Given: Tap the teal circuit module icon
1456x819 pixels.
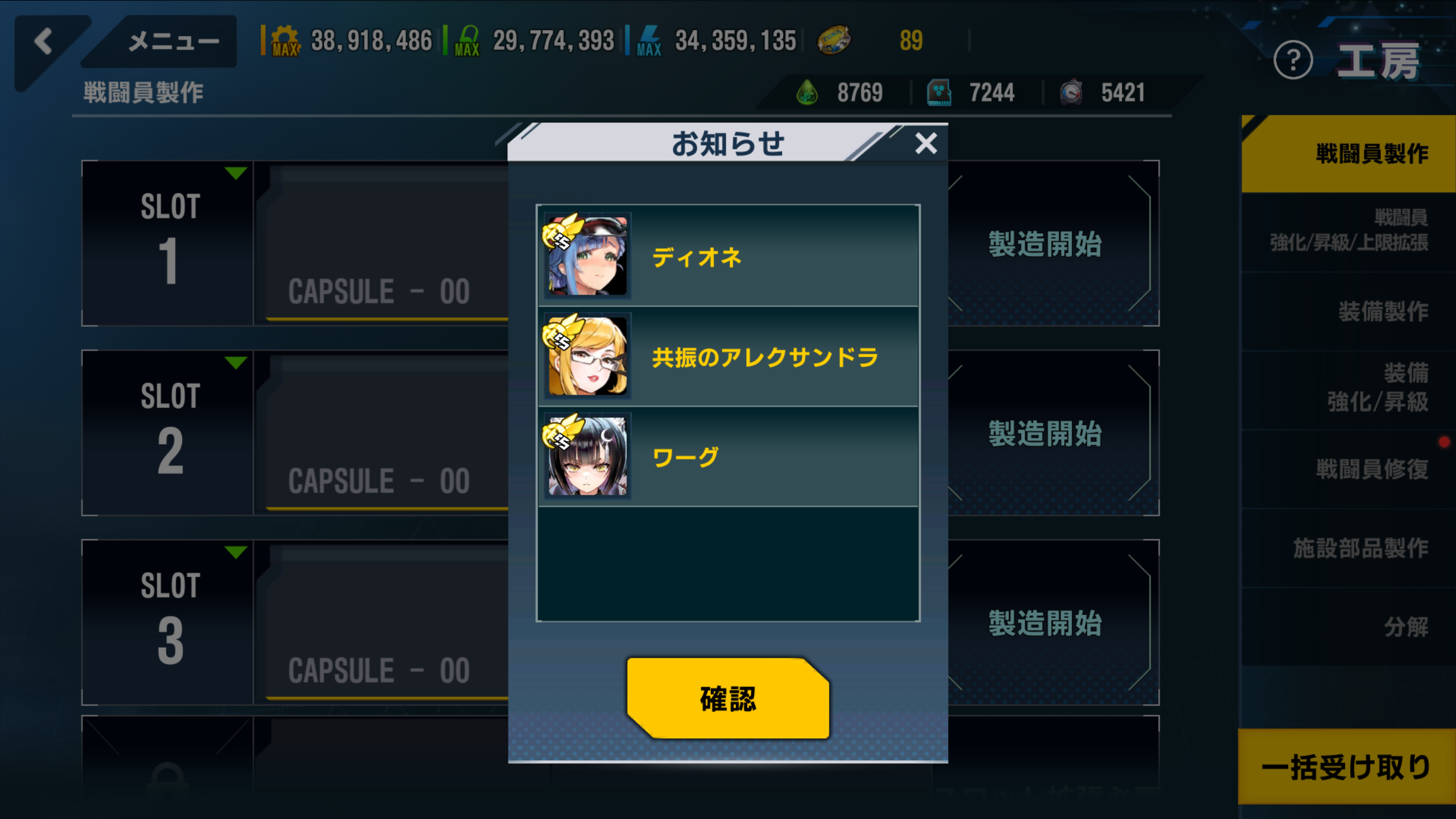Looking at the screenshot, I should [939, 92].
